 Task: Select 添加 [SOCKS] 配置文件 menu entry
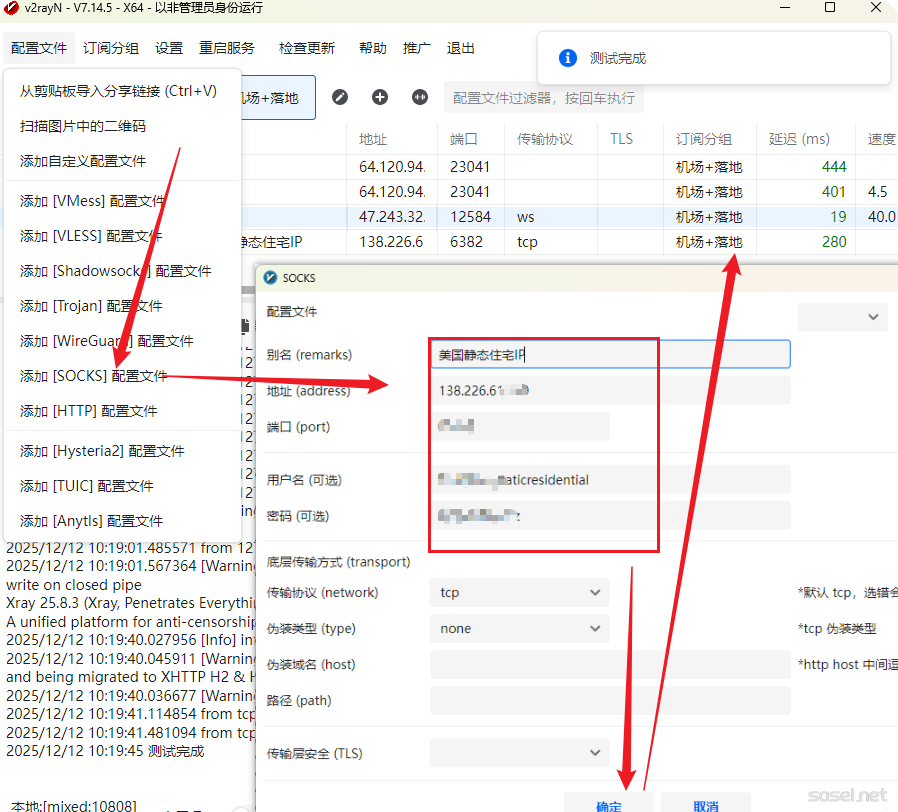(x=94, y=376)
